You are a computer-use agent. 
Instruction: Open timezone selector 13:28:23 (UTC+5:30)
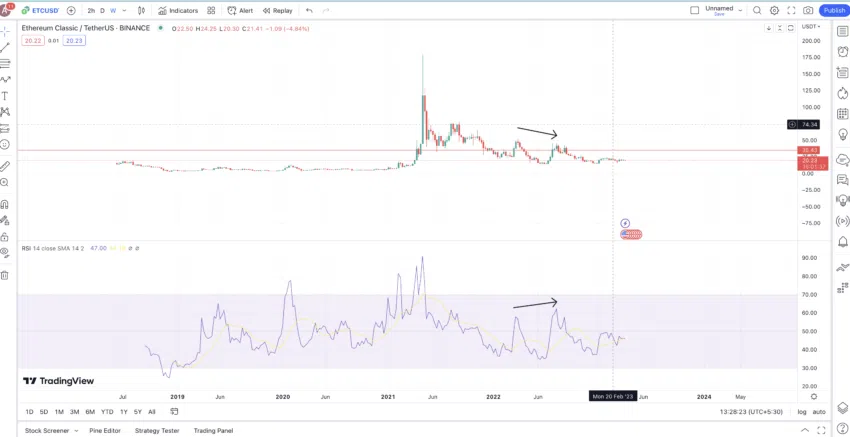(x=751, y=412)
